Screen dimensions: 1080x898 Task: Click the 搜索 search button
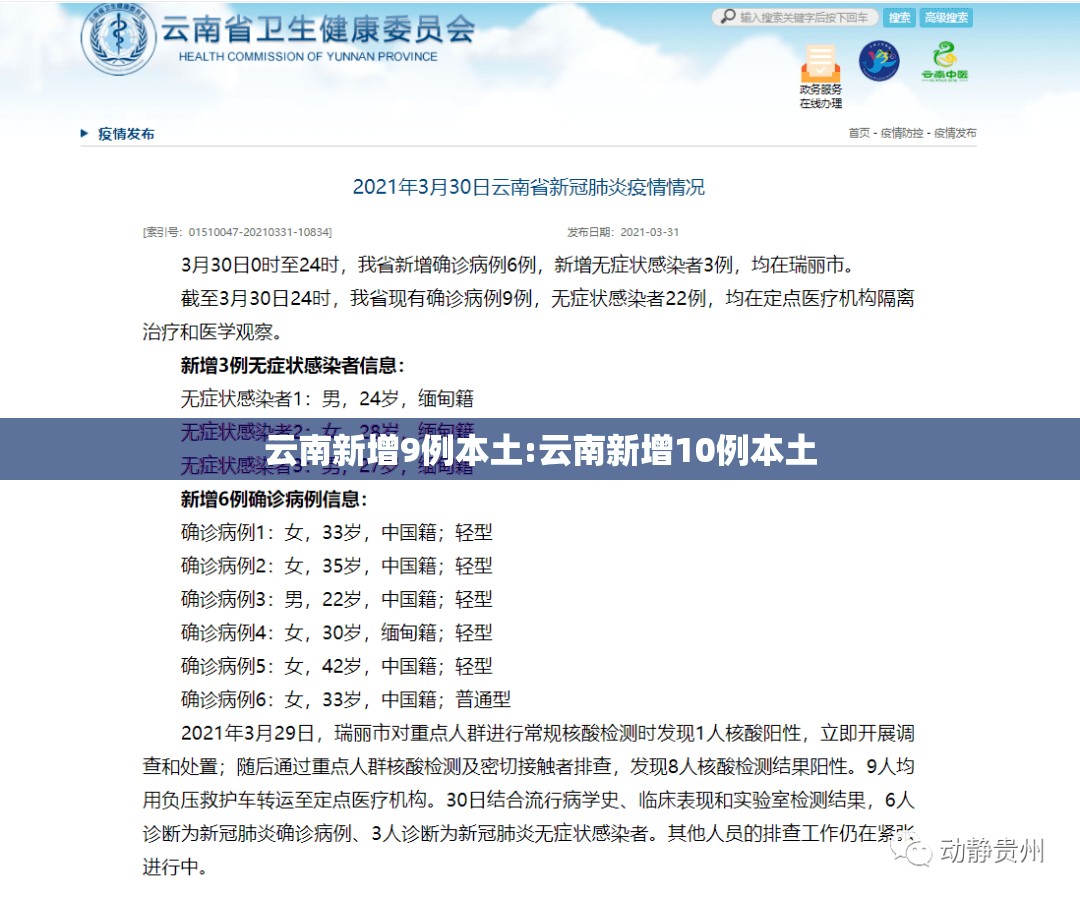click(x=899, y=17)
